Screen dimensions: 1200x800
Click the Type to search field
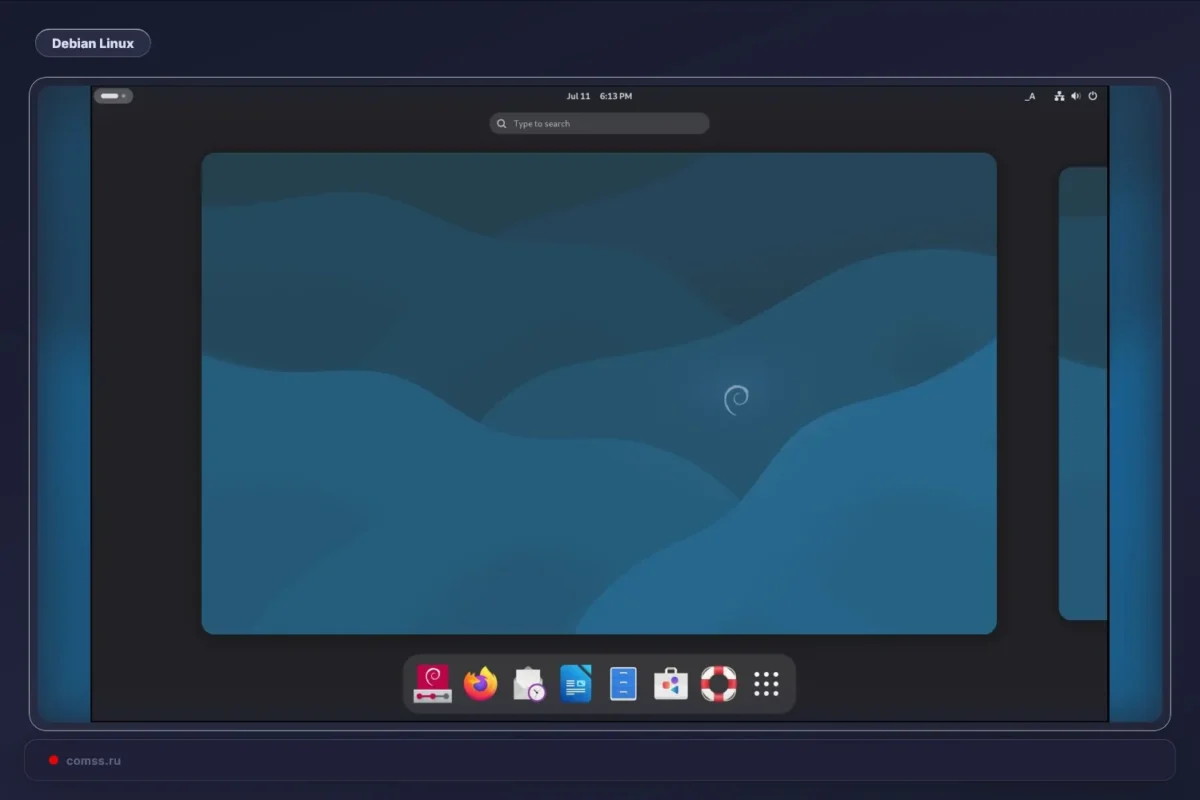coord(600,123)
